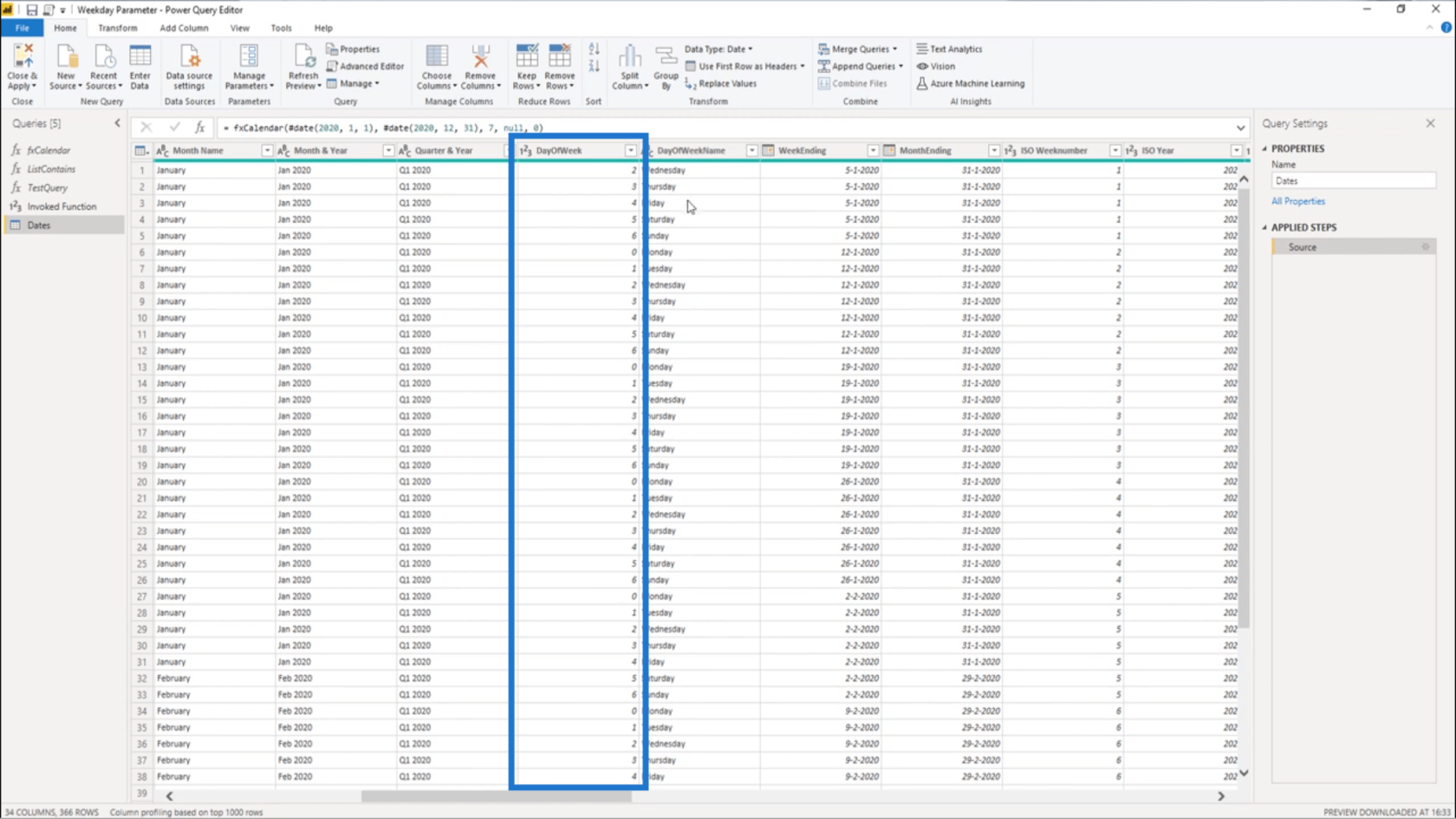Switch to the Add Column tab
1456x819 pixels.
click(x=184, y=28)
